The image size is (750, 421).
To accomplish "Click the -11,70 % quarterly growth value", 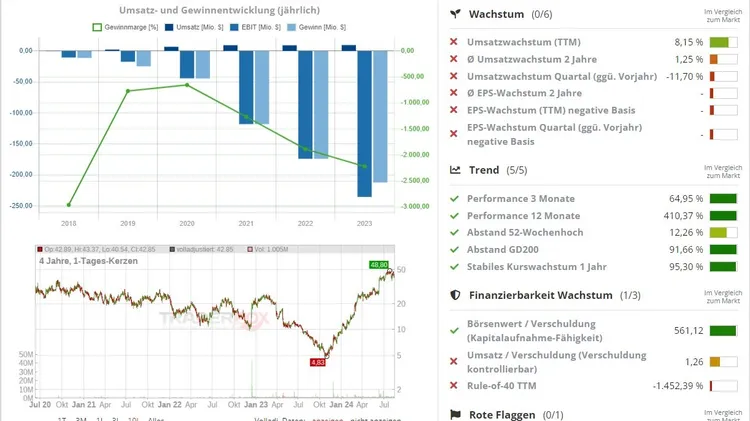I will (x=684, y=76).
